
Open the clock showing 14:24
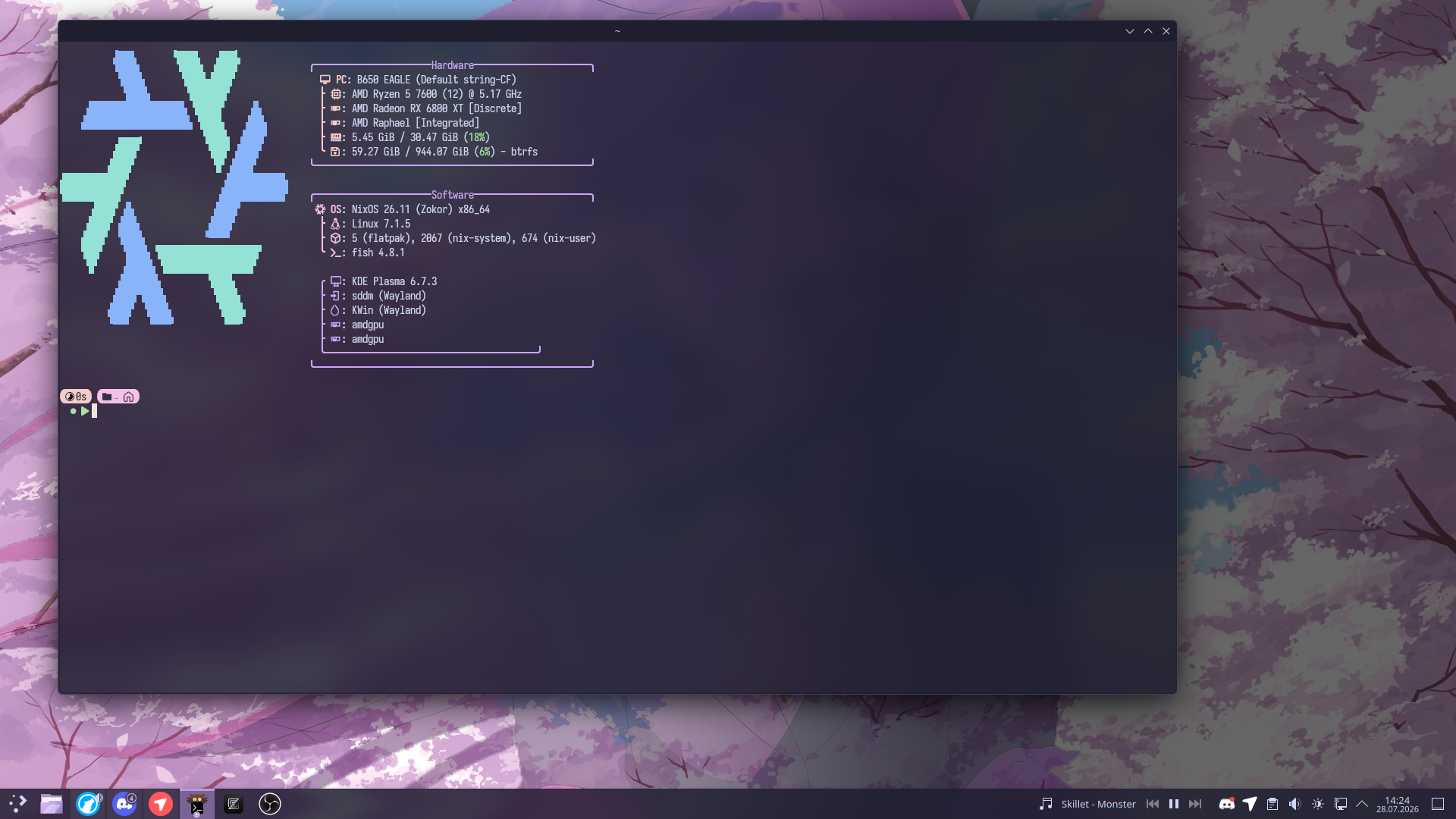[x=1398, y=804]
